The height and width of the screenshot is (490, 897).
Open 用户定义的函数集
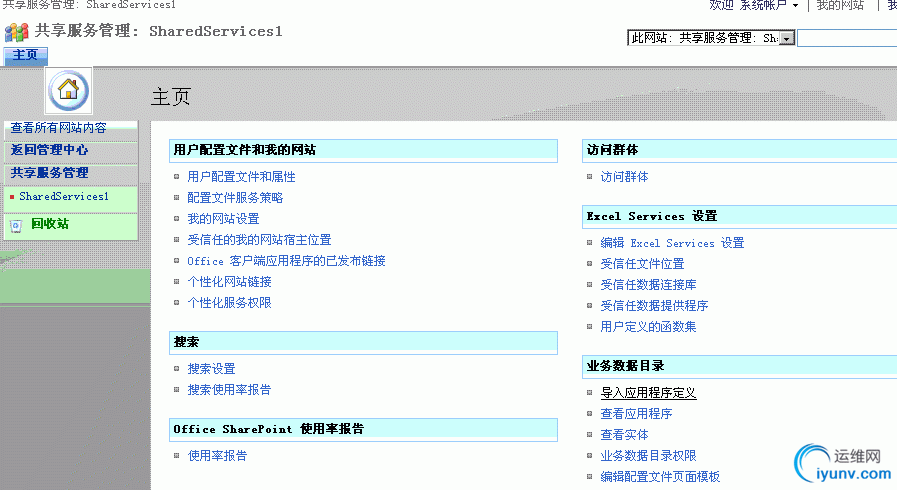pos(648,326)
